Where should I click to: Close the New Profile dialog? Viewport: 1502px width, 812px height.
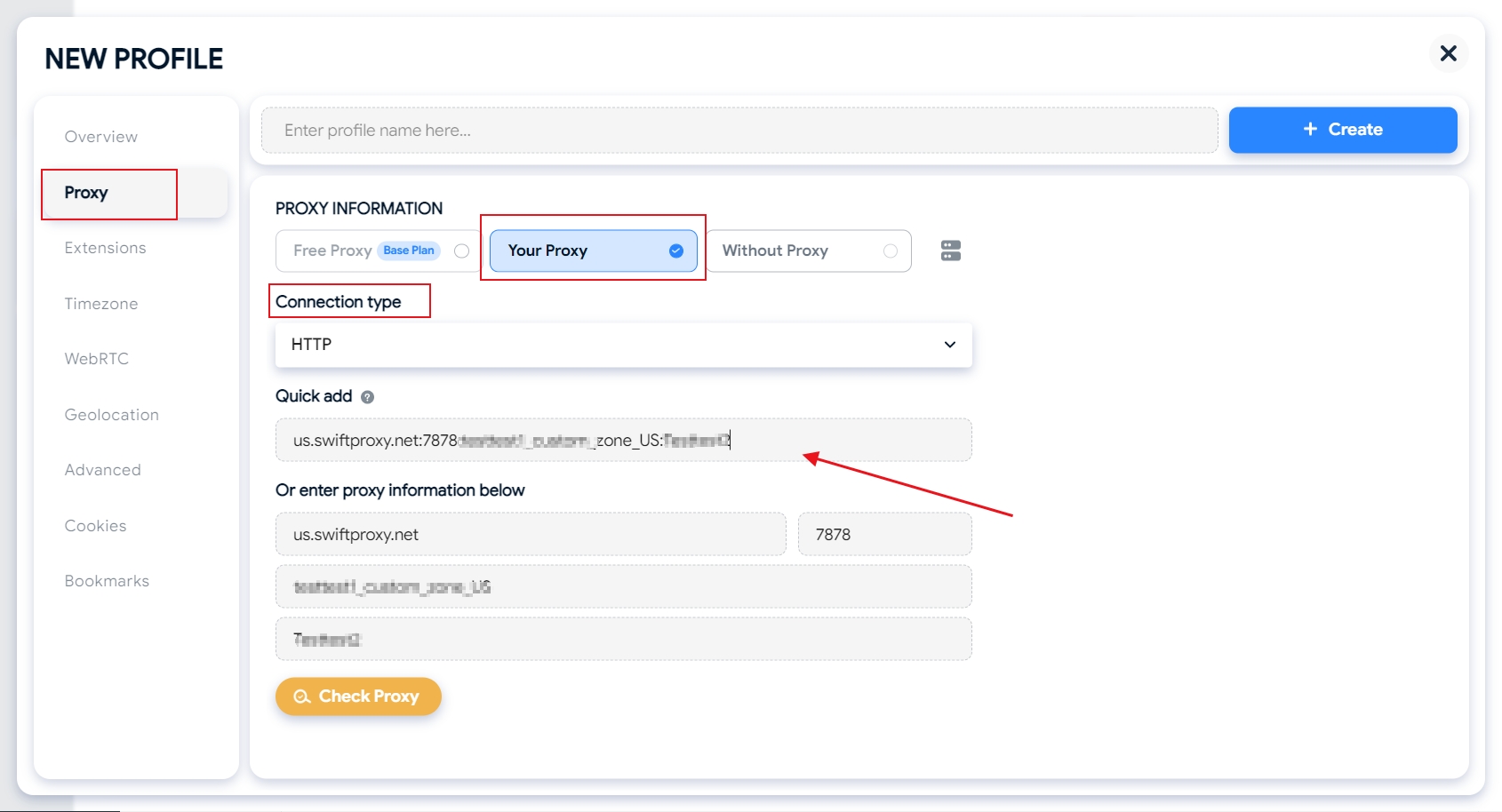point(1448,53)
